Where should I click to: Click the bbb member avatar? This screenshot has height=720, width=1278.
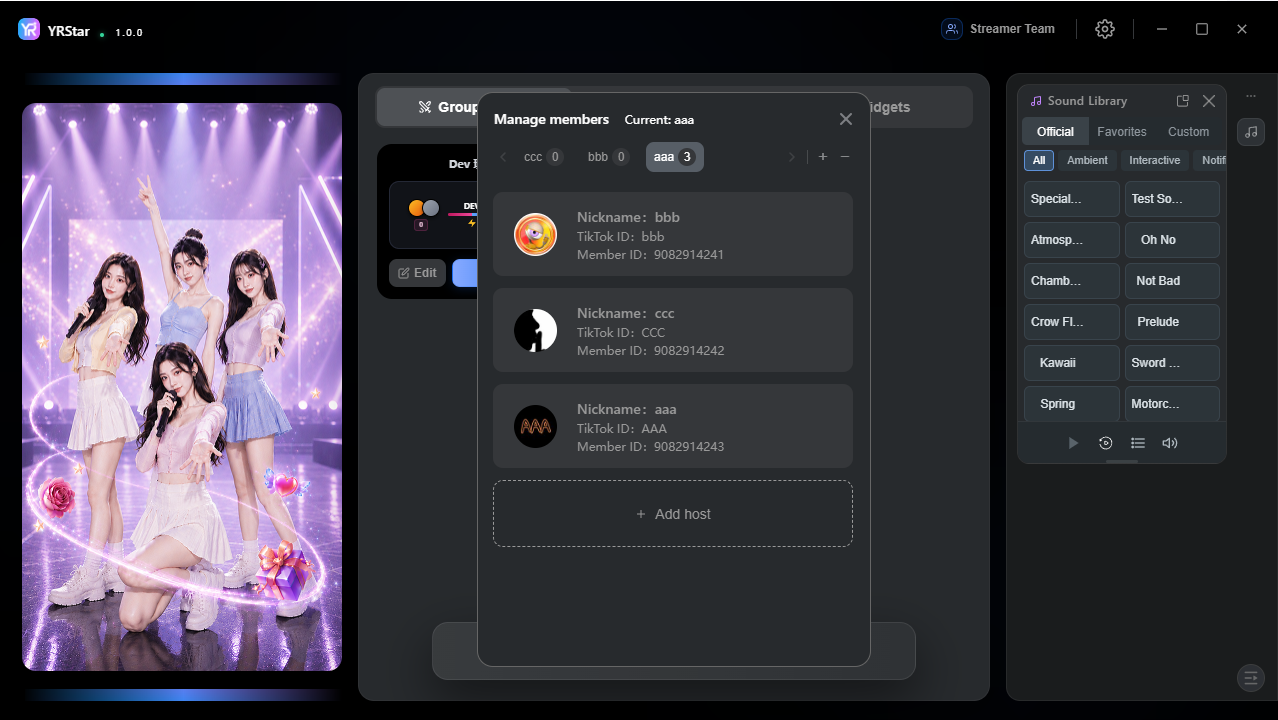pyautogui.click(x=535, y=235)
